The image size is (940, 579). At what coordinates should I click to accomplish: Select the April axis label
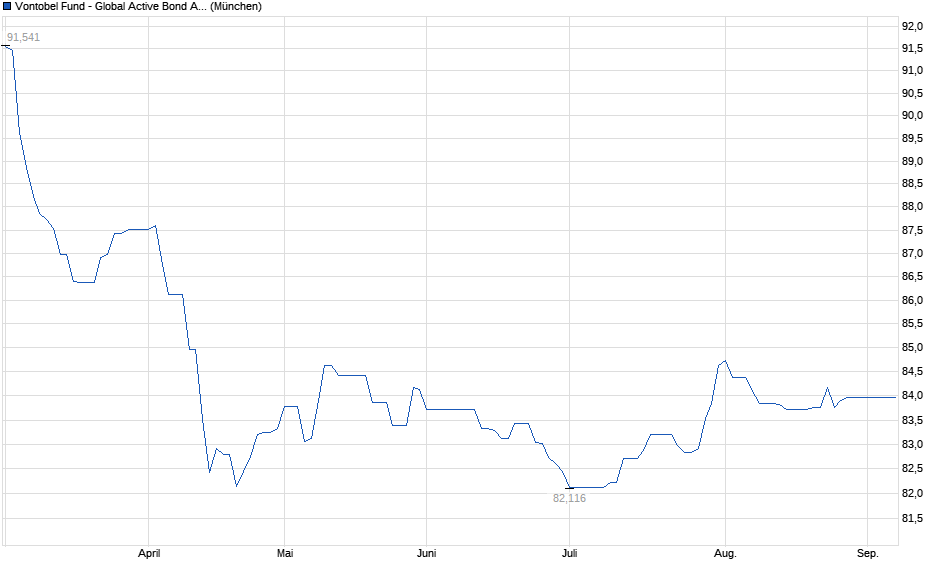[149, 554]
